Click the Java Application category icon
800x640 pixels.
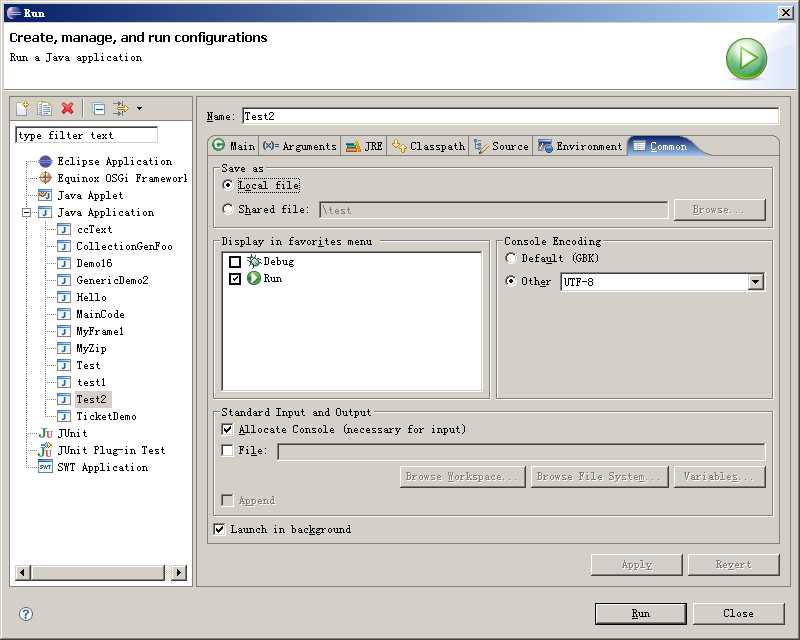click(45, 212)
